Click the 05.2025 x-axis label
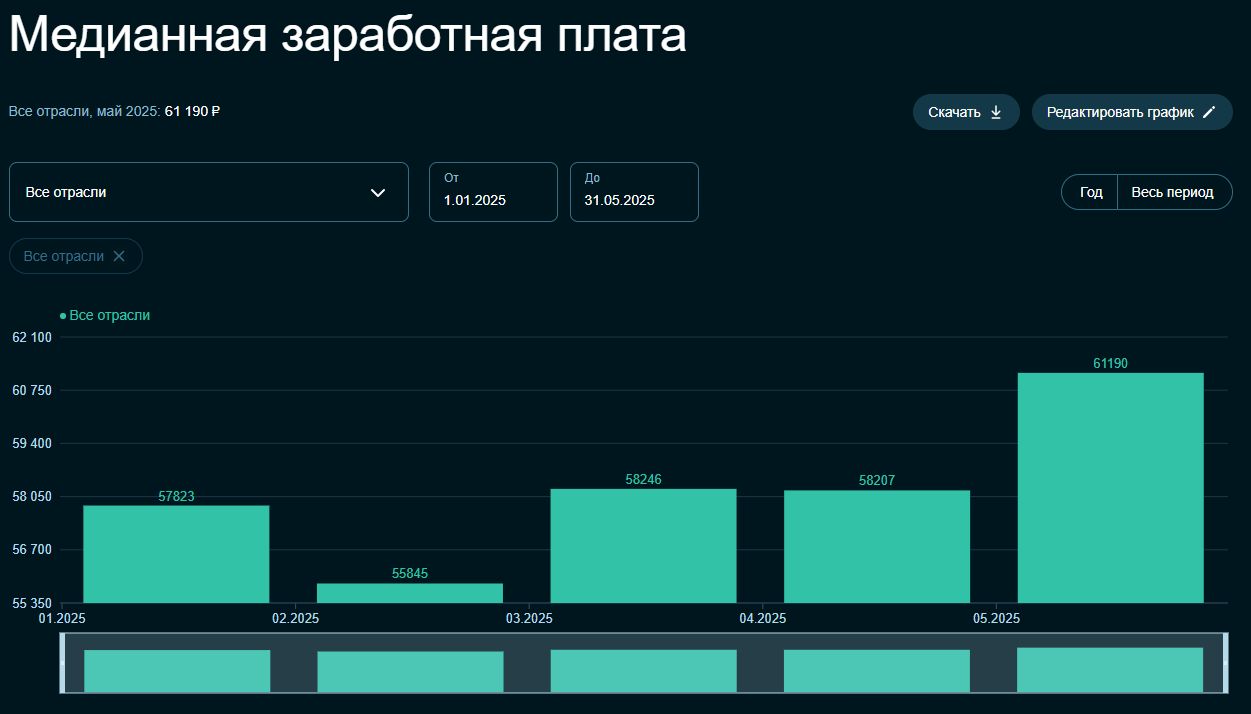The image size is (1251, 714). [x=996, y=619]
